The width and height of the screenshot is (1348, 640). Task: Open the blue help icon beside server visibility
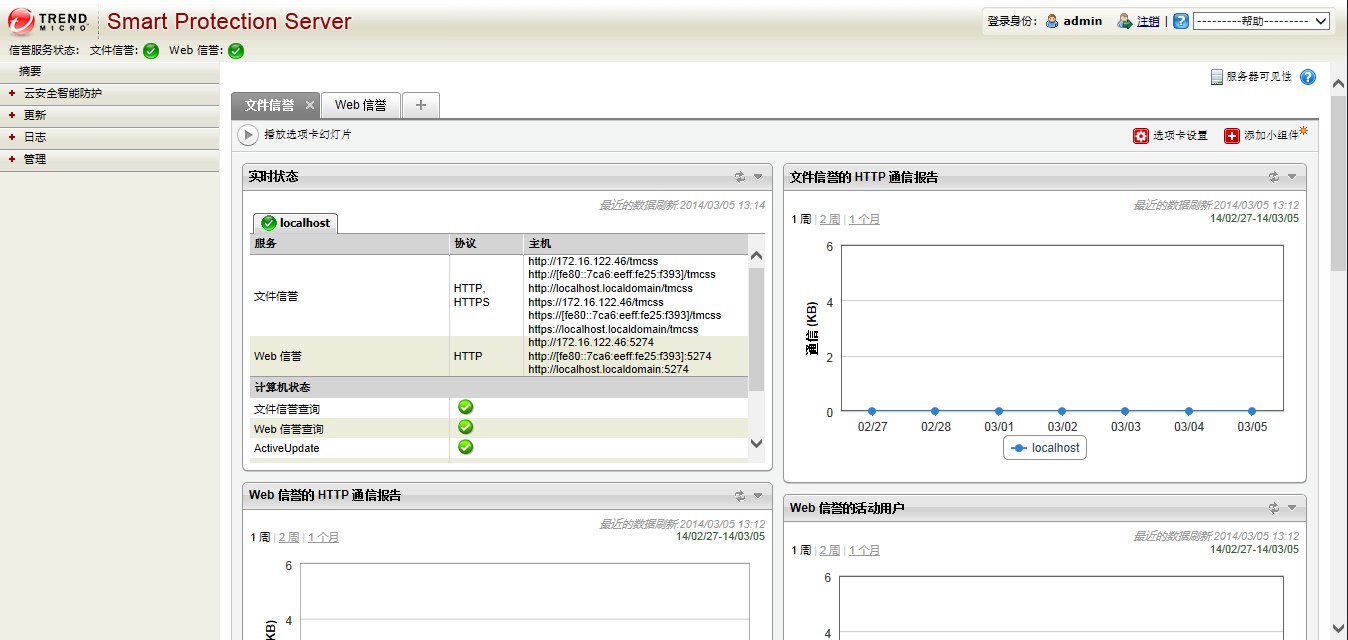point(1308,77)
